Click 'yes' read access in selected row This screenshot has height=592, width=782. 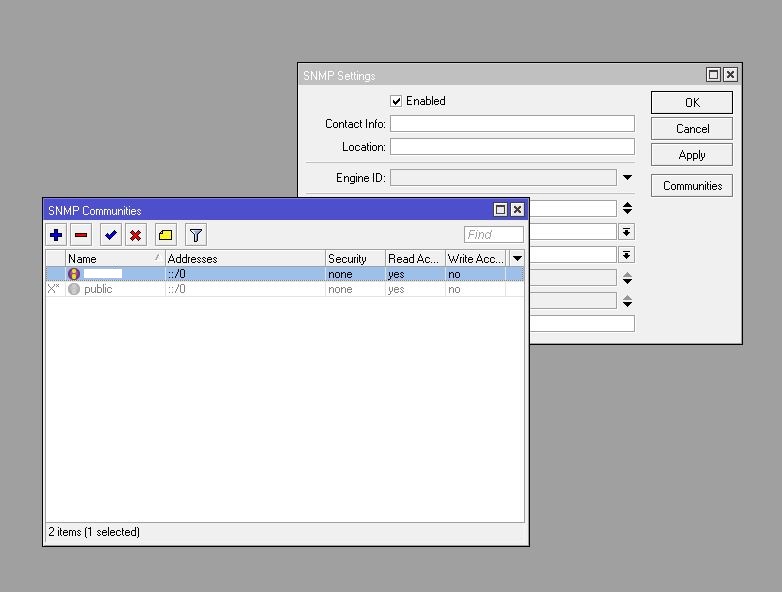tap(396, 274)
